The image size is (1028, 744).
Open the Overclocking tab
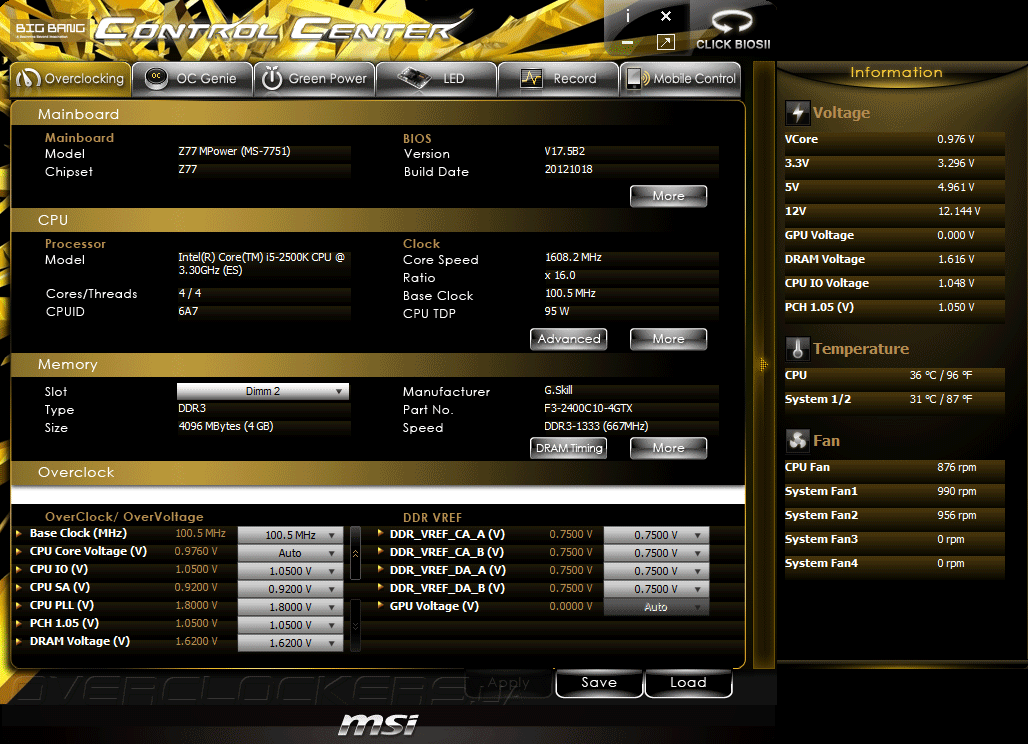pyautogui.click(x=71, y=79)
